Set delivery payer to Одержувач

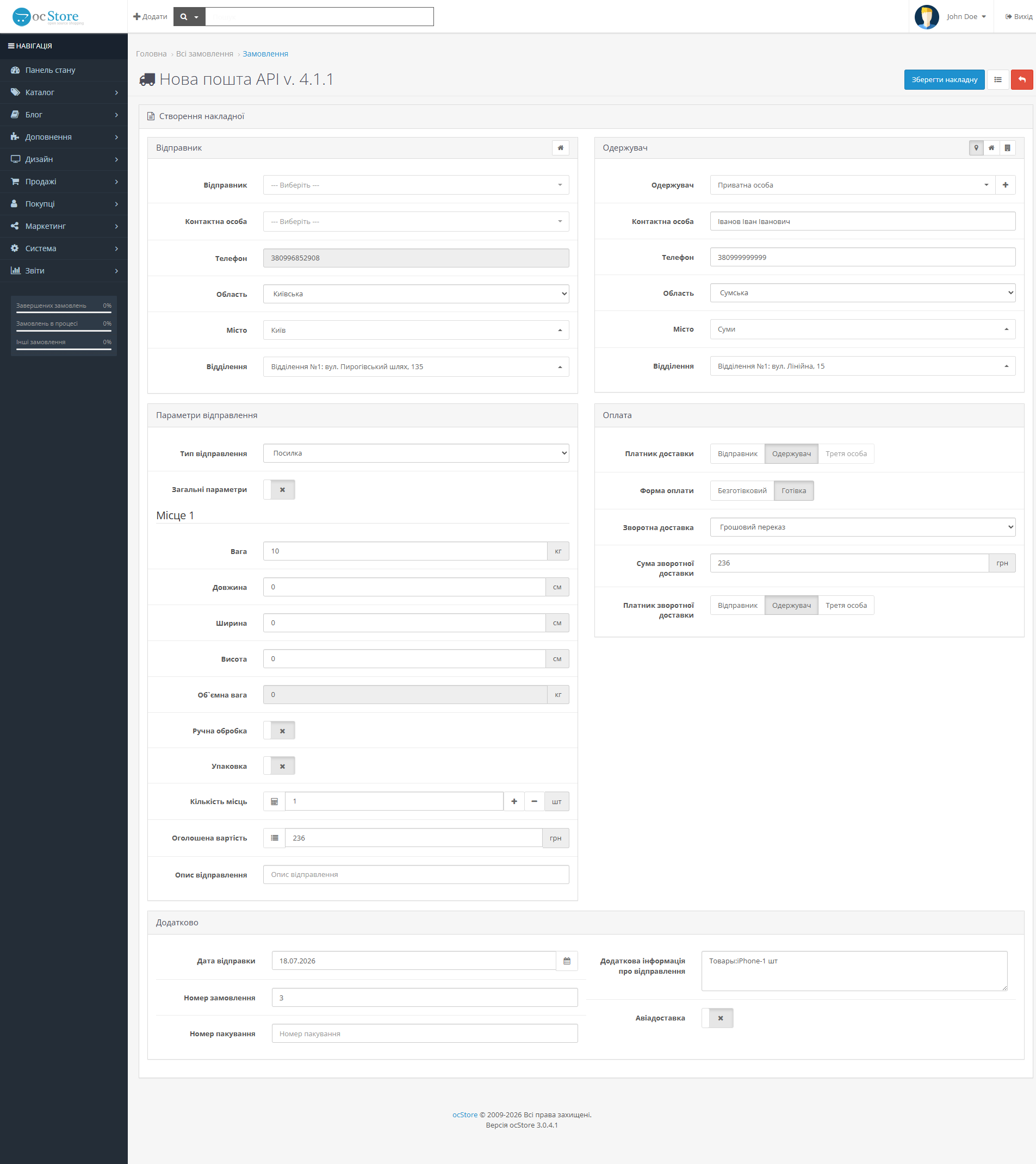tap(792, 454)
